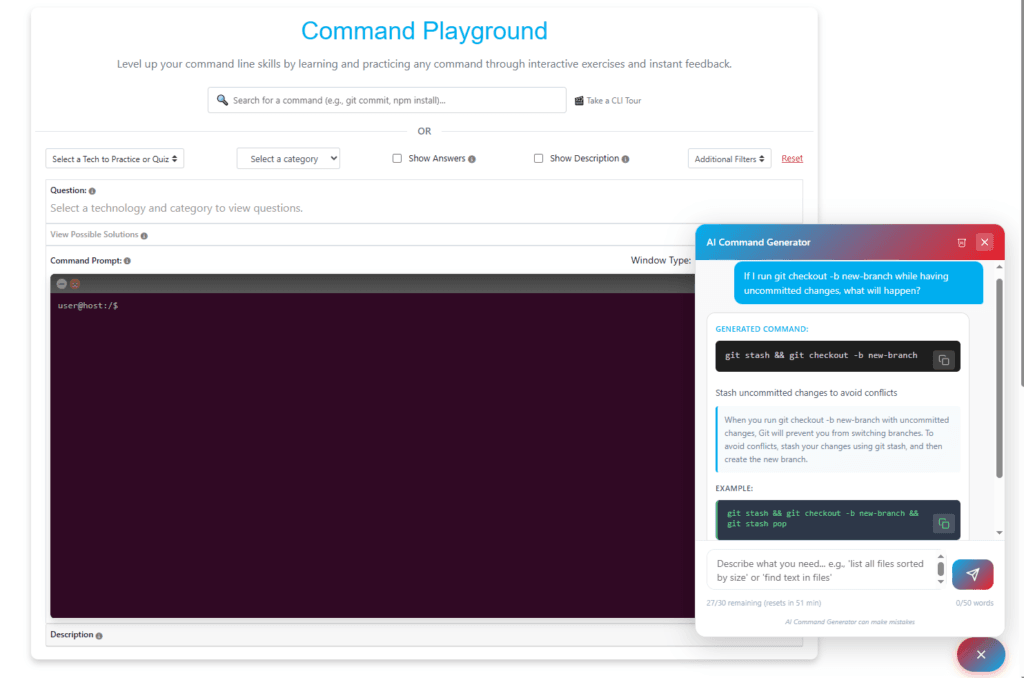The image size is (1024, 678).
Task: Start the Take a CLI Tour link
Action: click(608, 101)
